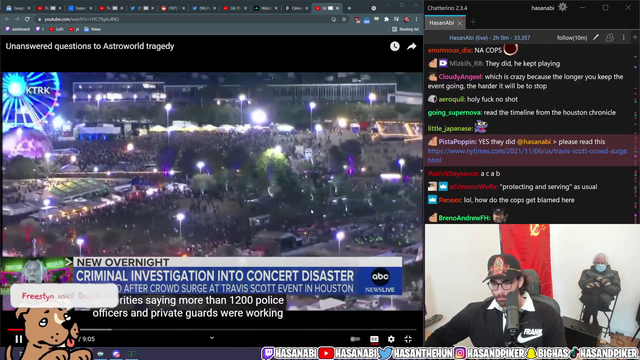This screenshot has height=360, width=640.
Task: Click the emote after little_japanase
Action: click(x=481, y=127)
